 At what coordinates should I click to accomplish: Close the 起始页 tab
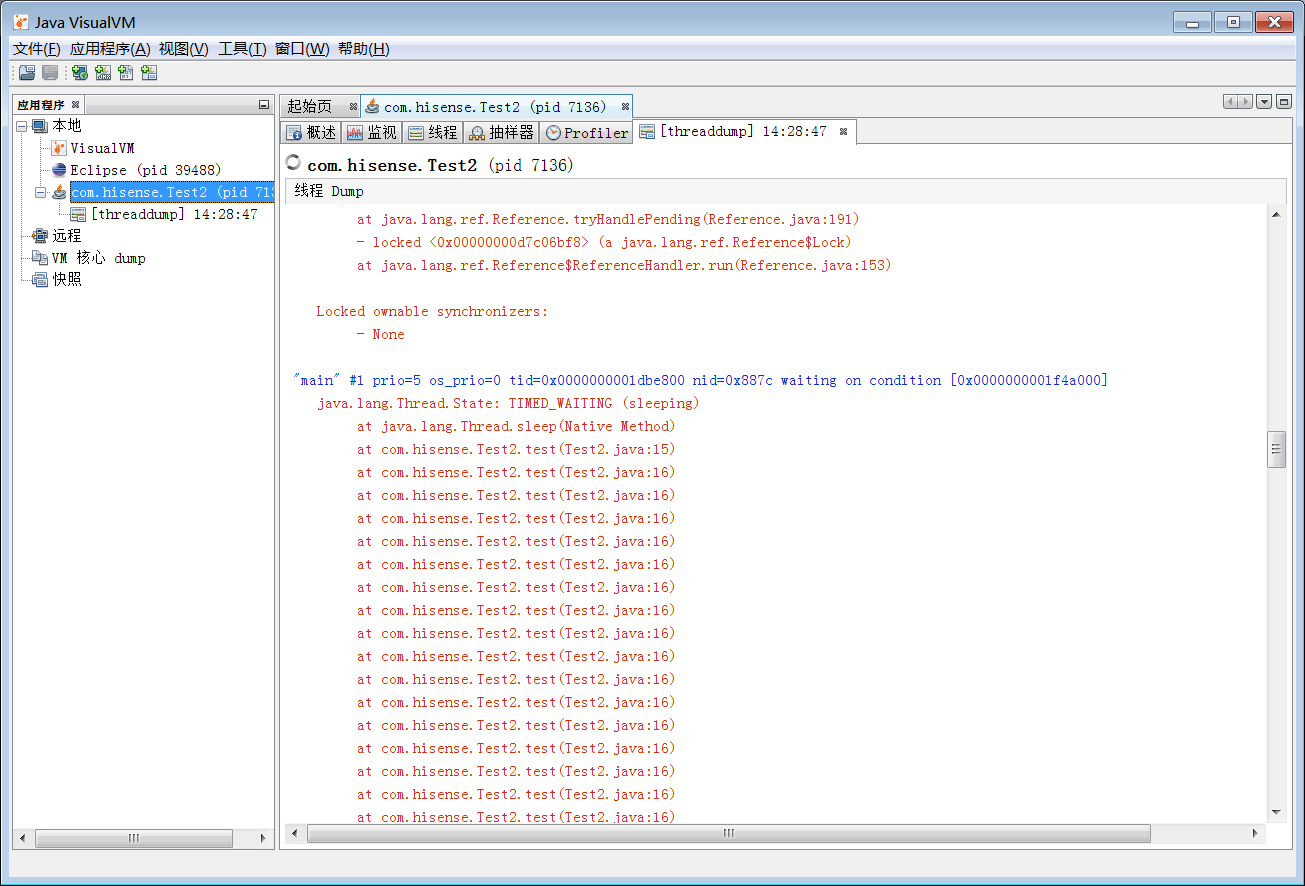point(352,106)
